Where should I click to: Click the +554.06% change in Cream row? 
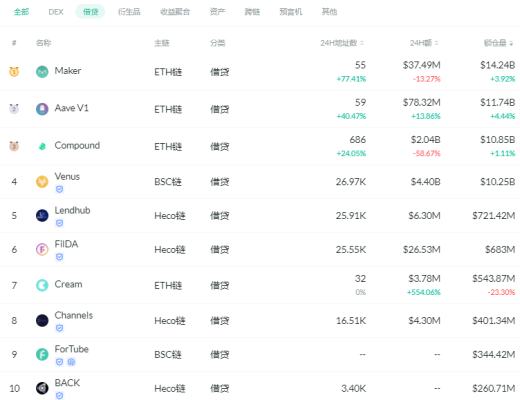click(x=424, y=292)
